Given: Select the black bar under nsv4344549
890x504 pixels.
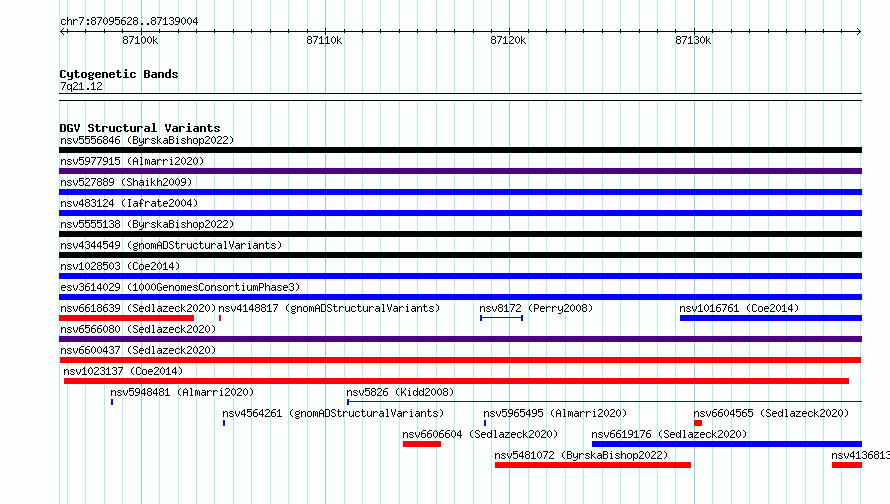Looking at the screenshot, I should click(460, 255).
